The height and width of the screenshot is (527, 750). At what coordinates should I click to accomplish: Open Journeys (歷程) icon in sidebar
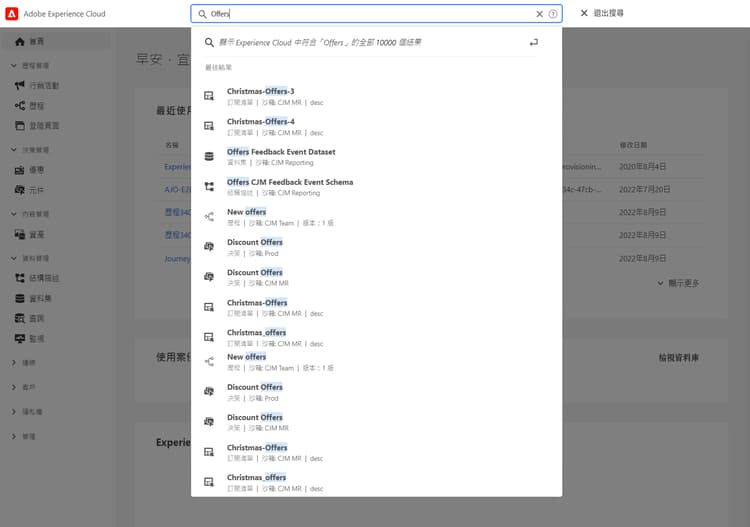(20, 106)
